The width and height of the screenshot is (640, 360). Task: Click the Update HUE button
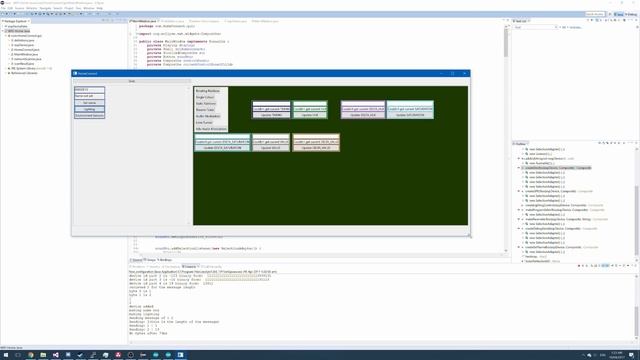click(310, 115)
